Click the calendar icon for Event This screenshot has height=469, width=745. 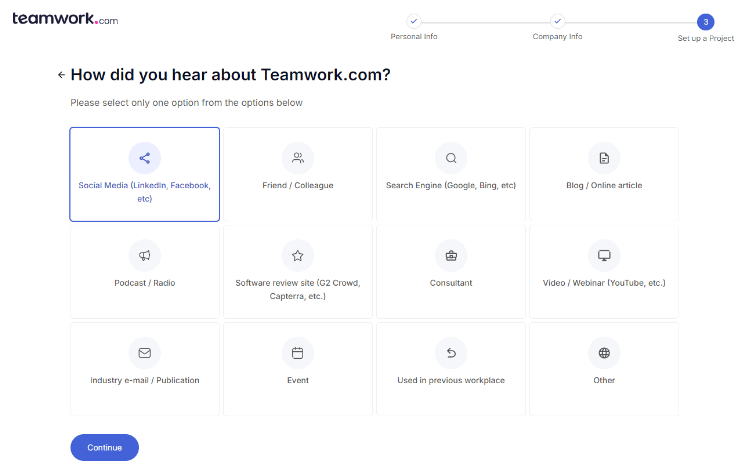[298, 353]
